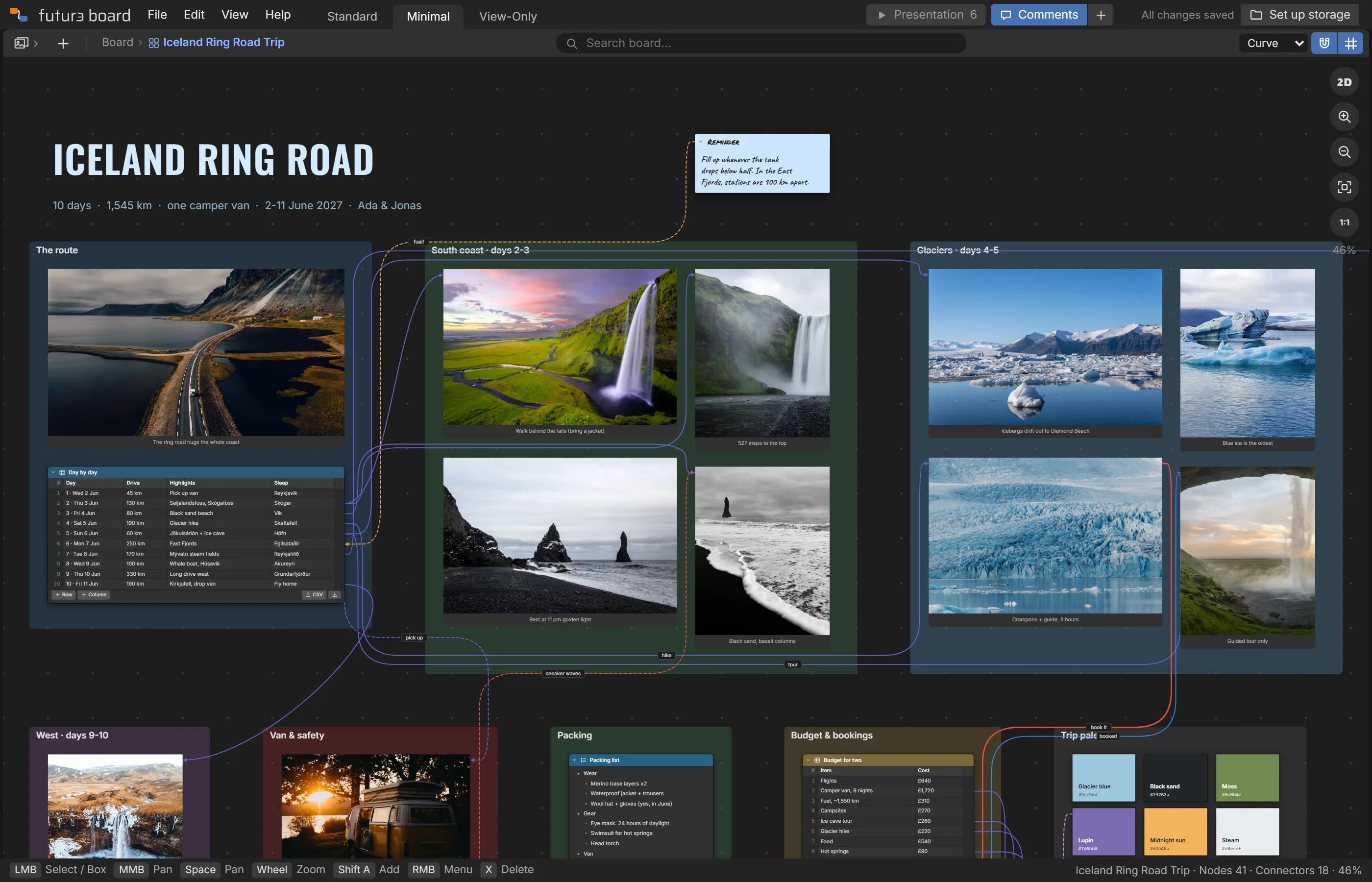Select the Moss color swatch
Viewport: 1372px width, 882px height.
coord(1247,778)
